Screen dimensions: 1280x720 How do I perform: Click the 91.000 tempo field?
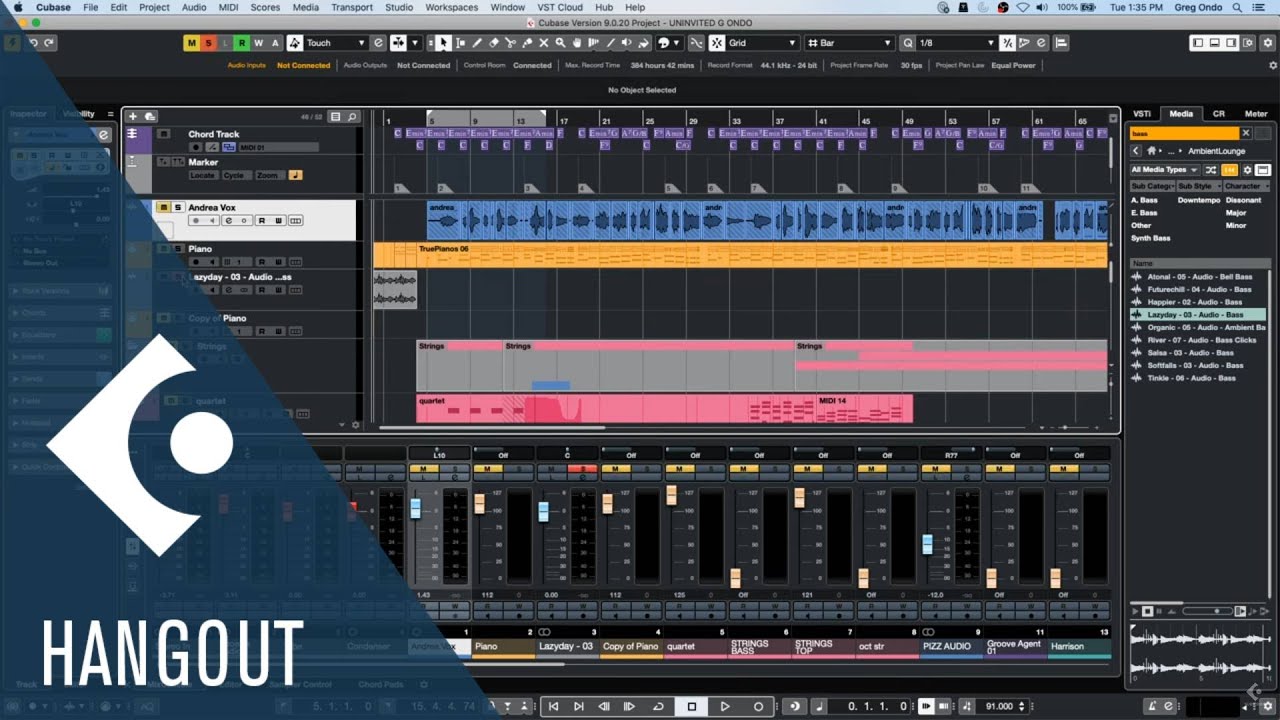coord(999,706)
